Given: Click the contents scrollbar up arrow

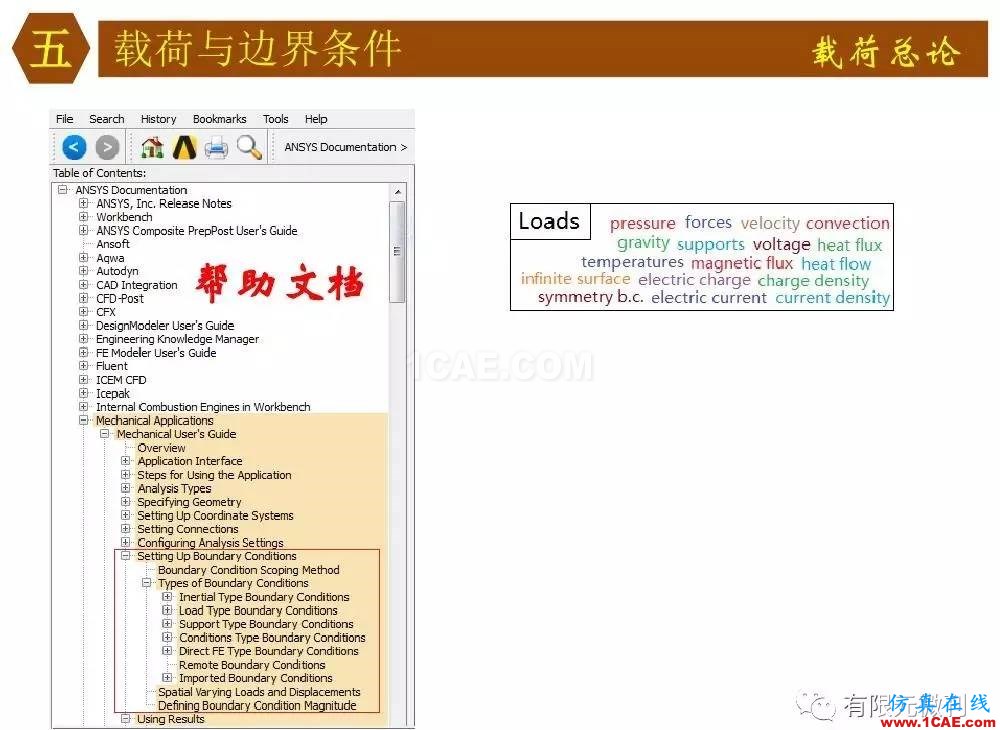Looking at the screenshot, I should click(397, 192).
